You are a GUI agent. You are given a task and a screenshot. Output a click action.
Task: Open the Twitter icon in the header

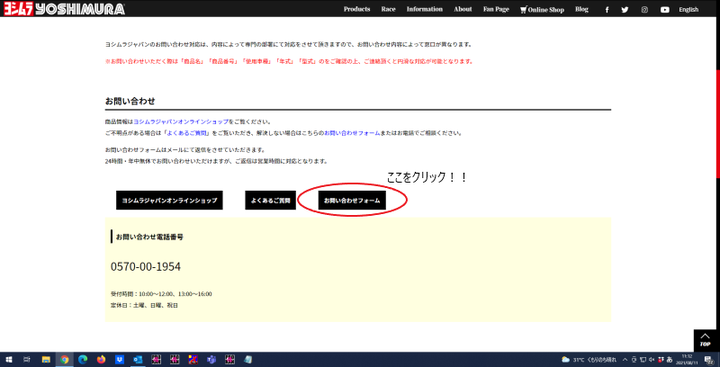click(x=625, y=10)
